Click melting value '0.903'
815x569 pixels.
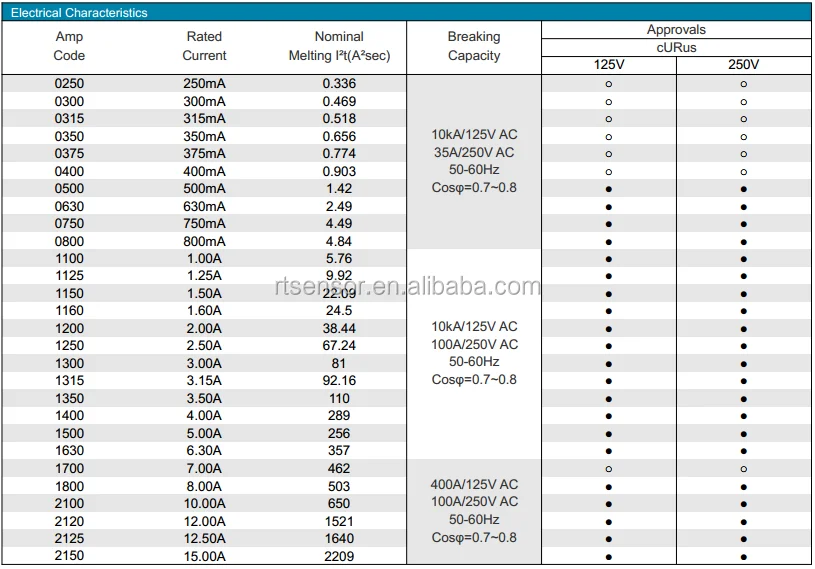(x=339, y=171)
